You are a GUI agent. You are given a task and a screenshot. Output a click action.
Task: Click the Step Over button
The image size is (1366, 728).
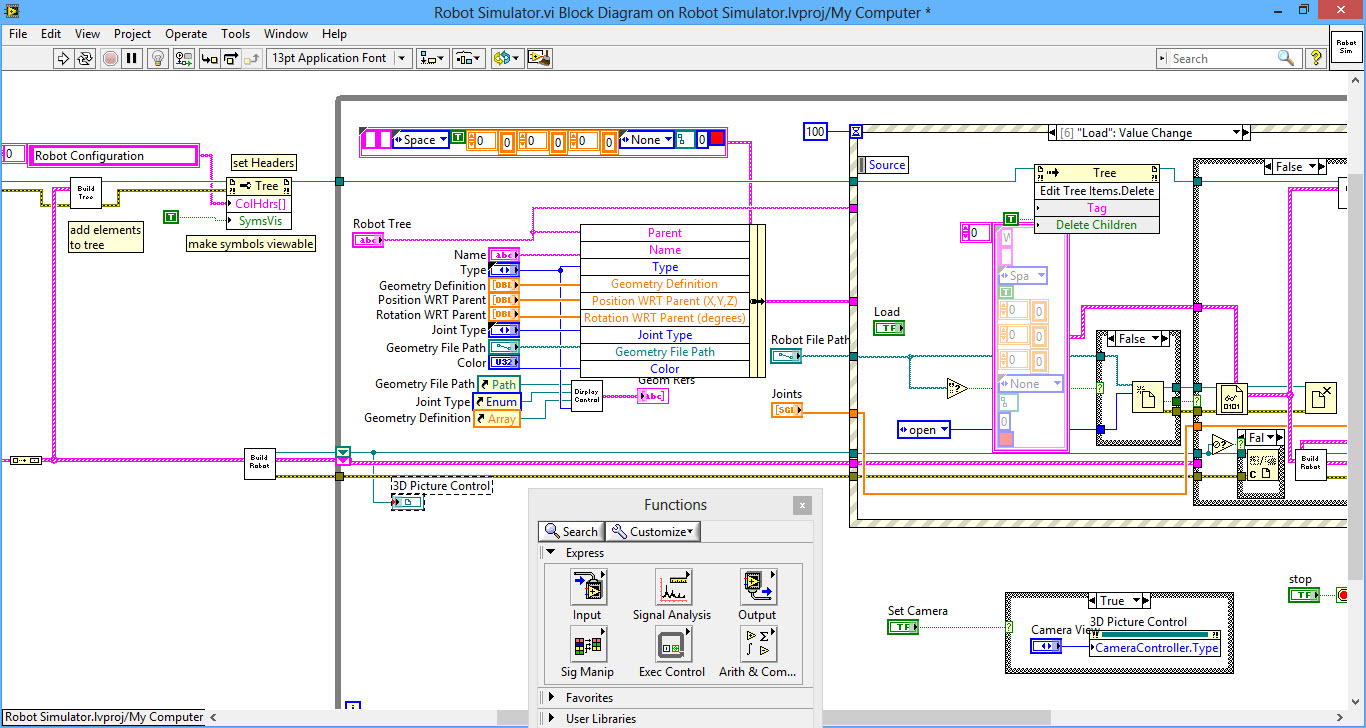pos(231,58)
